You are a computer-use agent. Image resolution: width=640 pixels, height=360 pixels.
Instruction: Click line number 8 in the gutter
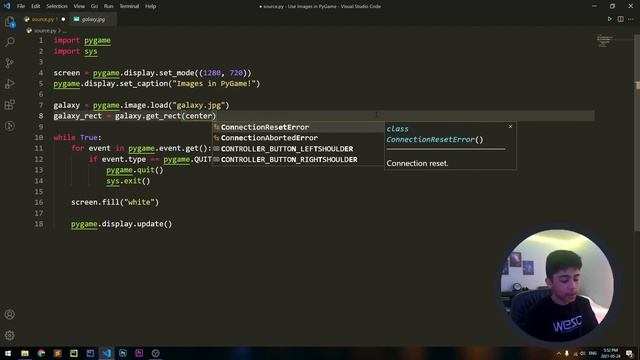pyautogui.click(x=41, y=116)
